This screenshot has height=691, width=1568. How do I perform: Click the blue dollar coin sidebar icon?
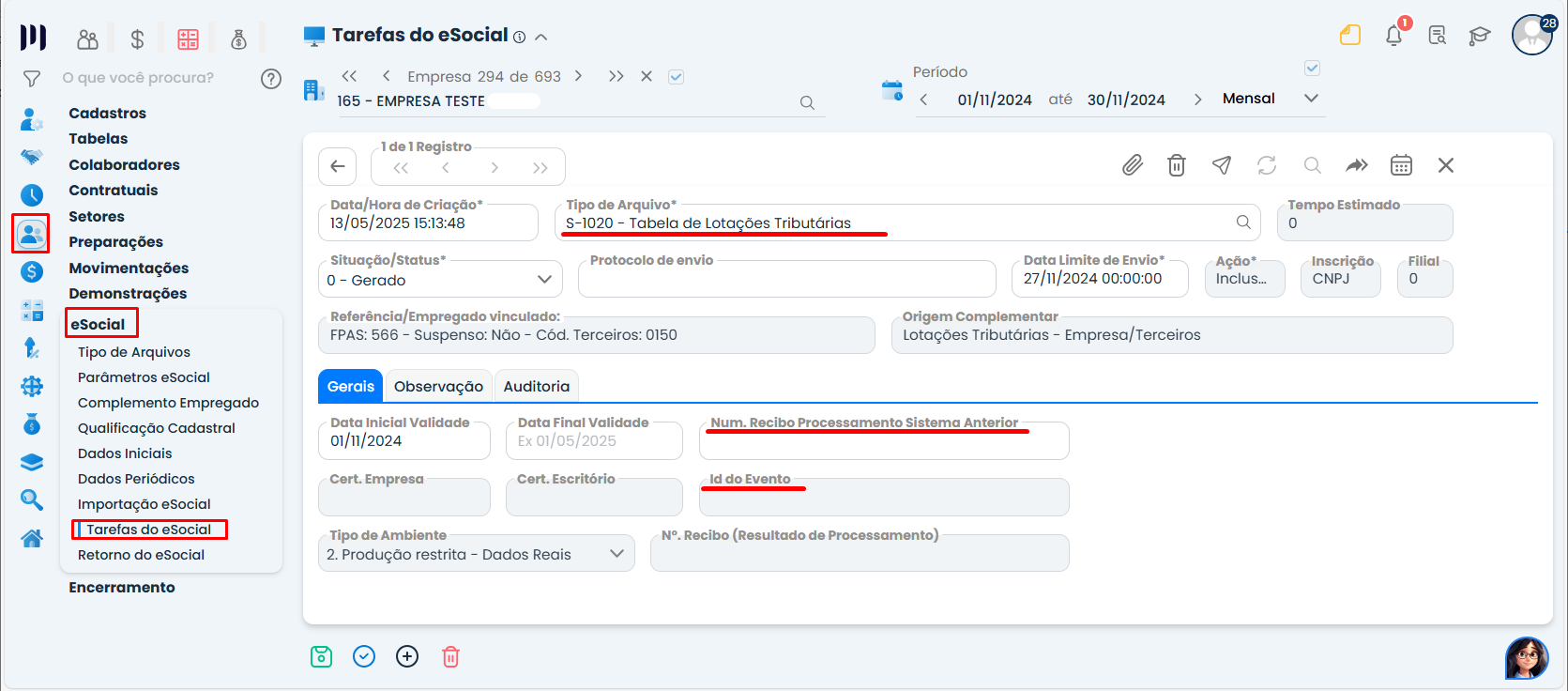(x=32, y=271)
